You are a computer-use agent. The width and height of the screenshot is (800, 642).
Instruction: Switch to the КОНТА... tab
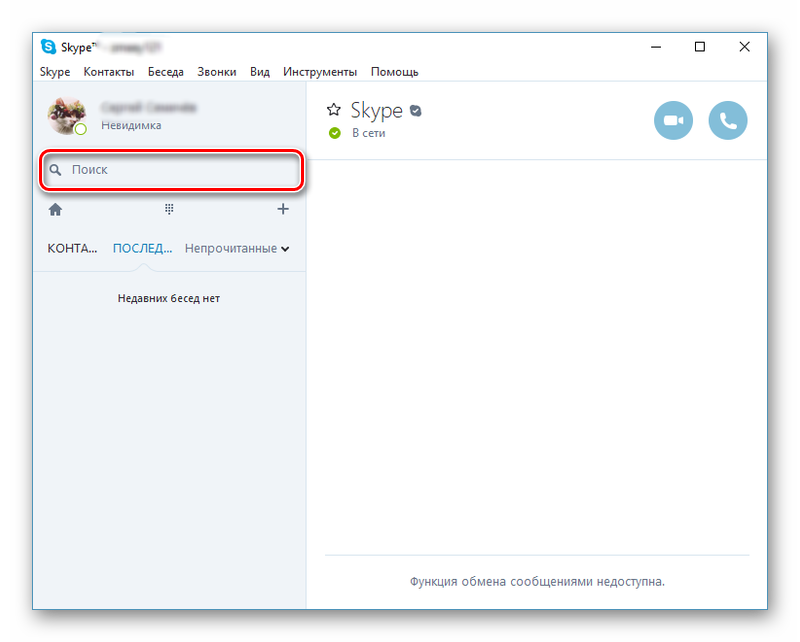pyautogui.click(x=72, y=249)
